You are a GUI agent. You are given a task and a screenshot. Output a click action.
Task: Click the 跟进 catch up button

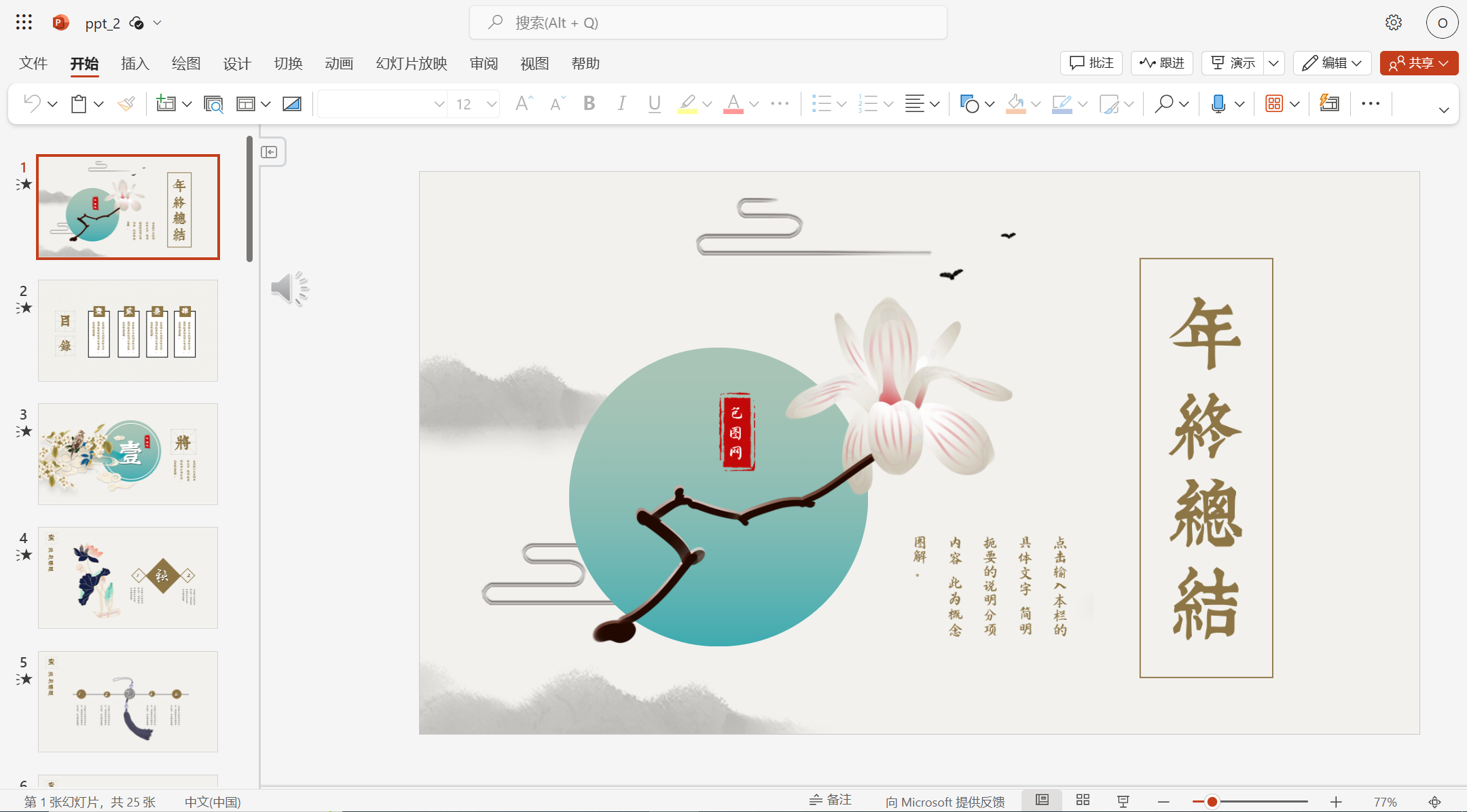(x=1162, y=63)
